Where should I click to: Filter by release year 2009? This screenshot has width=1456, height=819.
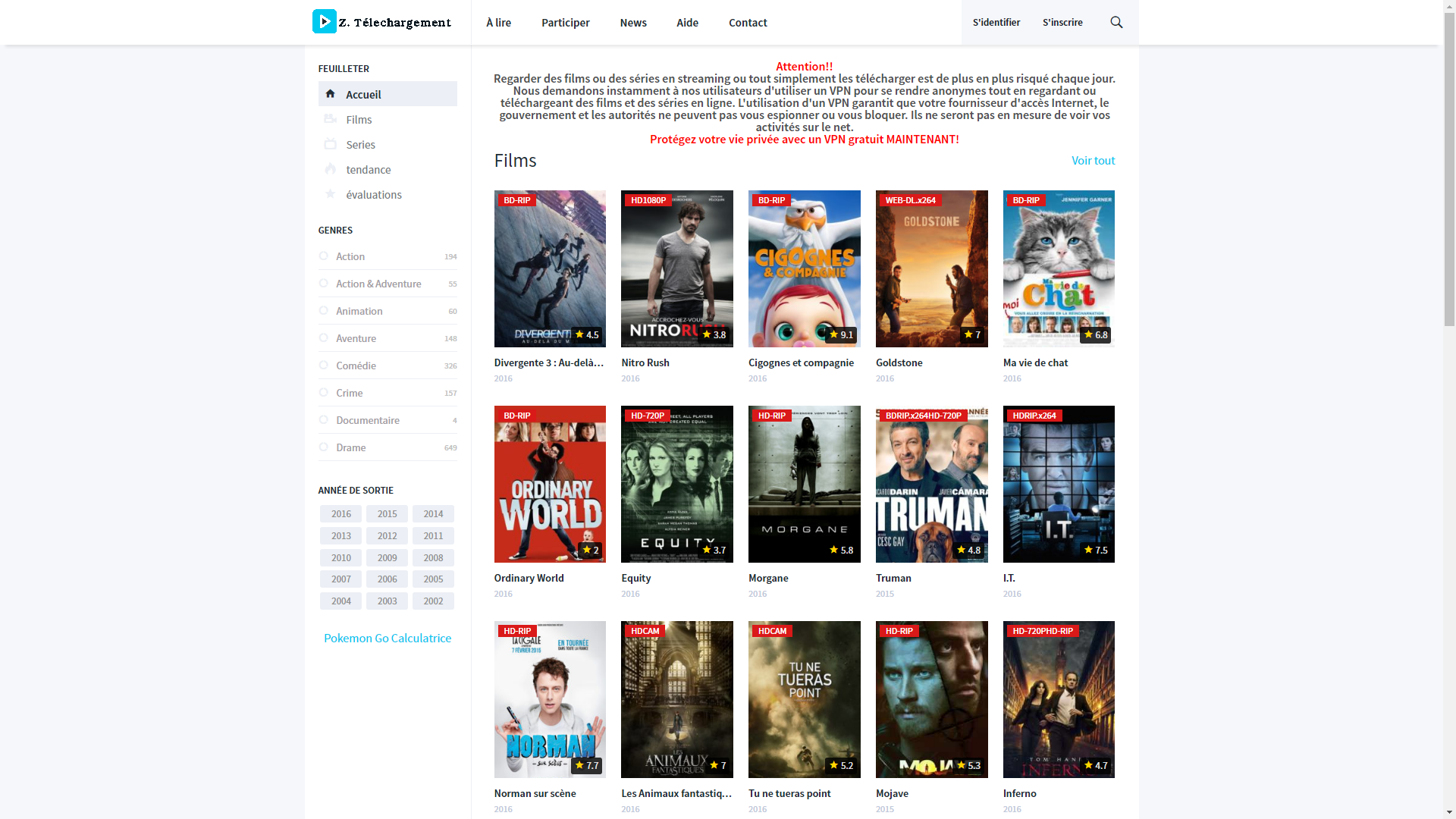388,557
